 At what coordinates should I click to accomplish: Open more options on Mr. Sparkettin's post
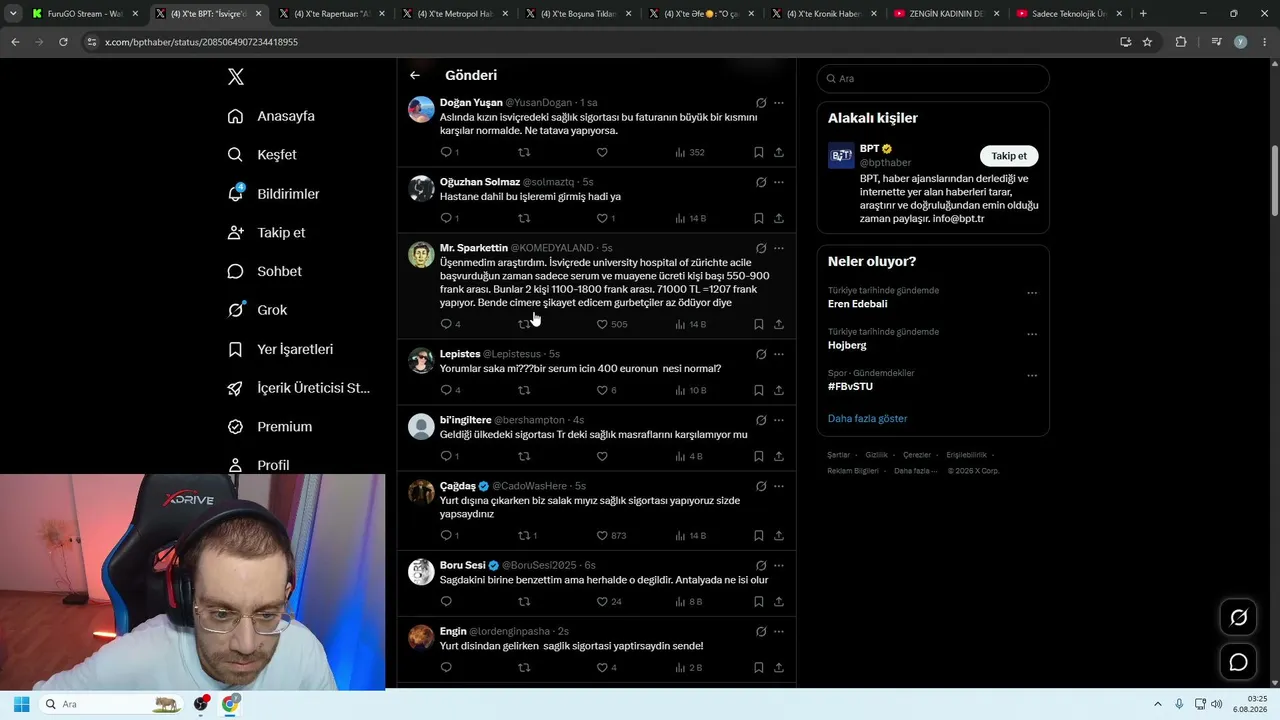click(x=779, y=248)
